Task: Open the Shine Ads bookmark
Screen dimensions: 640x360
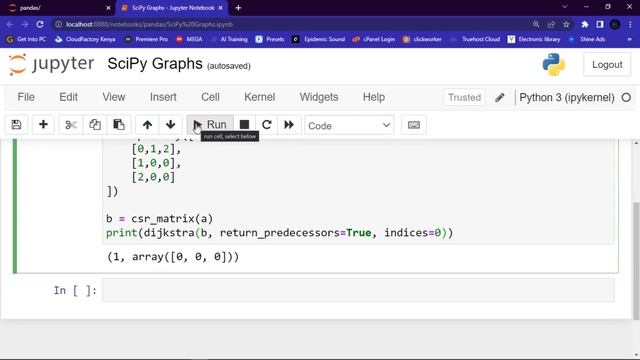Action: point(587,39)
